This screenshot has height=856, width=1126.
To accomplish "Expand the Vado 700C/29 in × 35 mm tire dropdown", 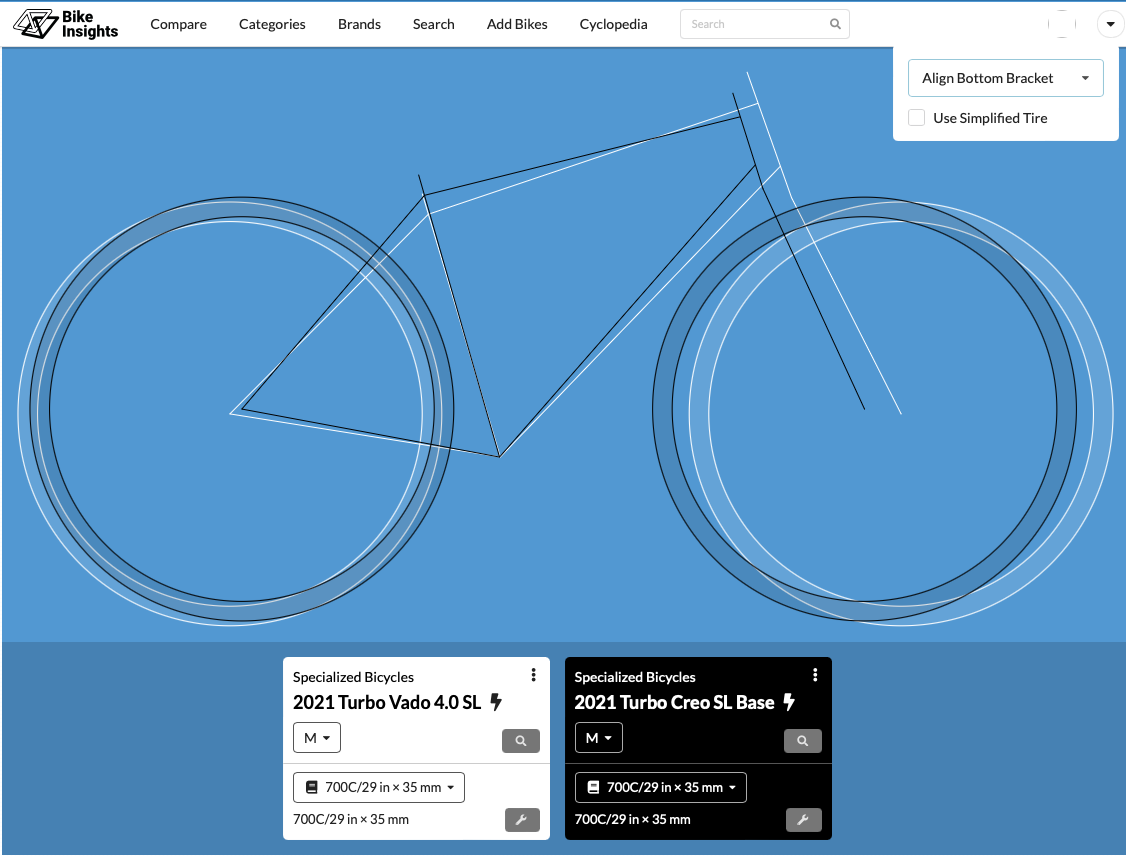I will pos(379,787).
